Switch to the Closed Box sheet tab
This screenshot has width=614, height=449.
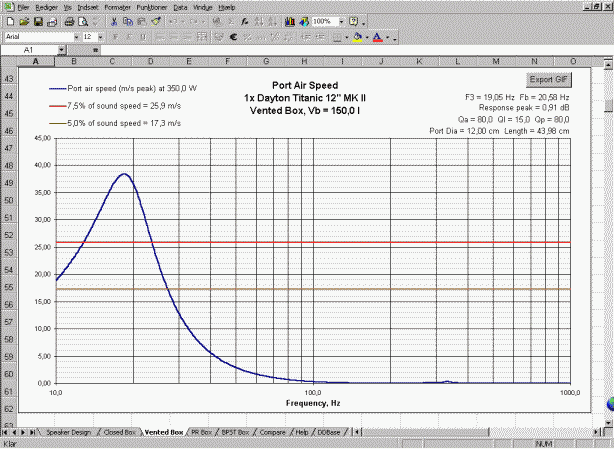(120, 432)
